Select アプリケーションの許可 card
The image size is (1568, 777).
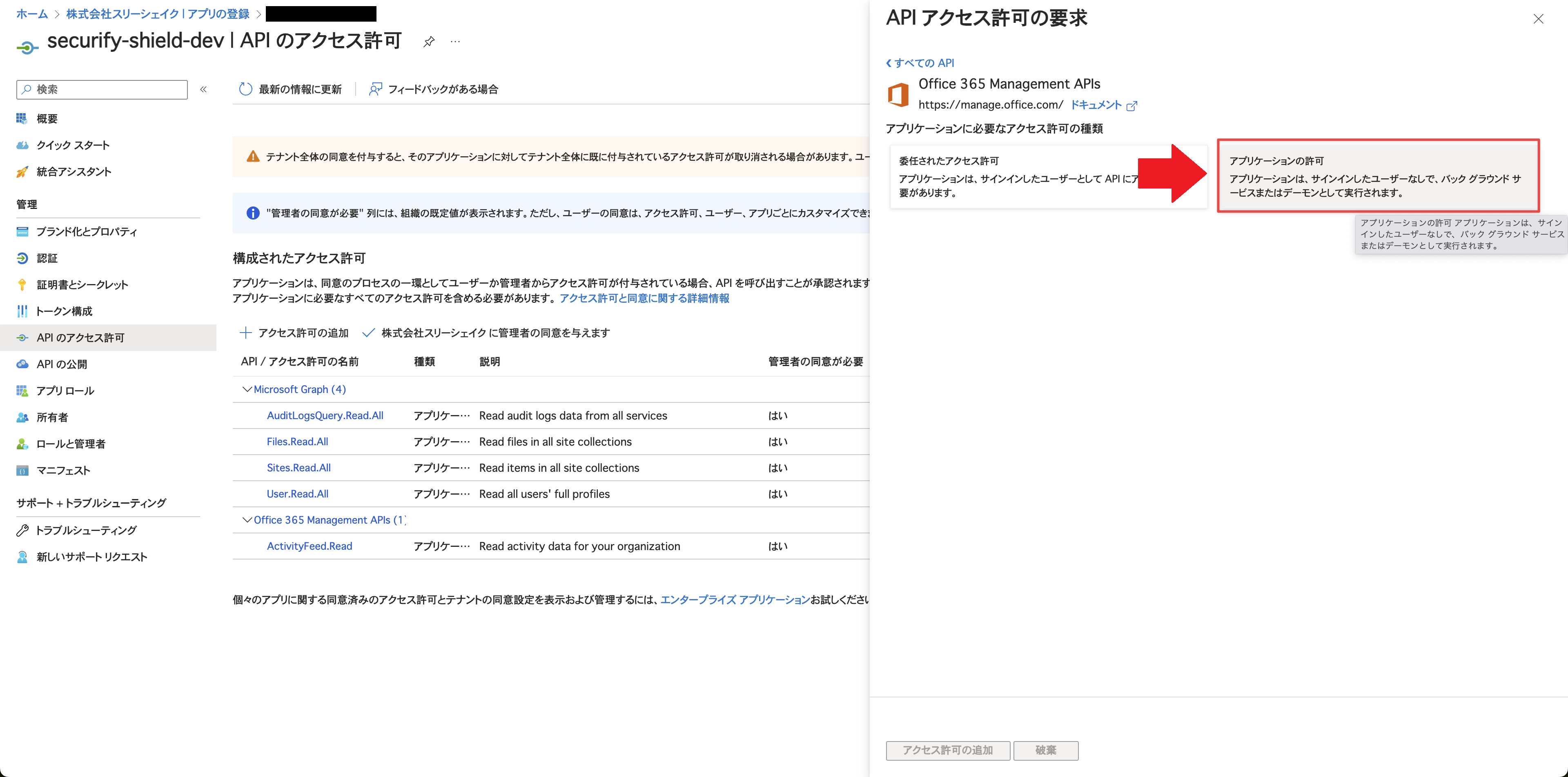point(1378,176)
